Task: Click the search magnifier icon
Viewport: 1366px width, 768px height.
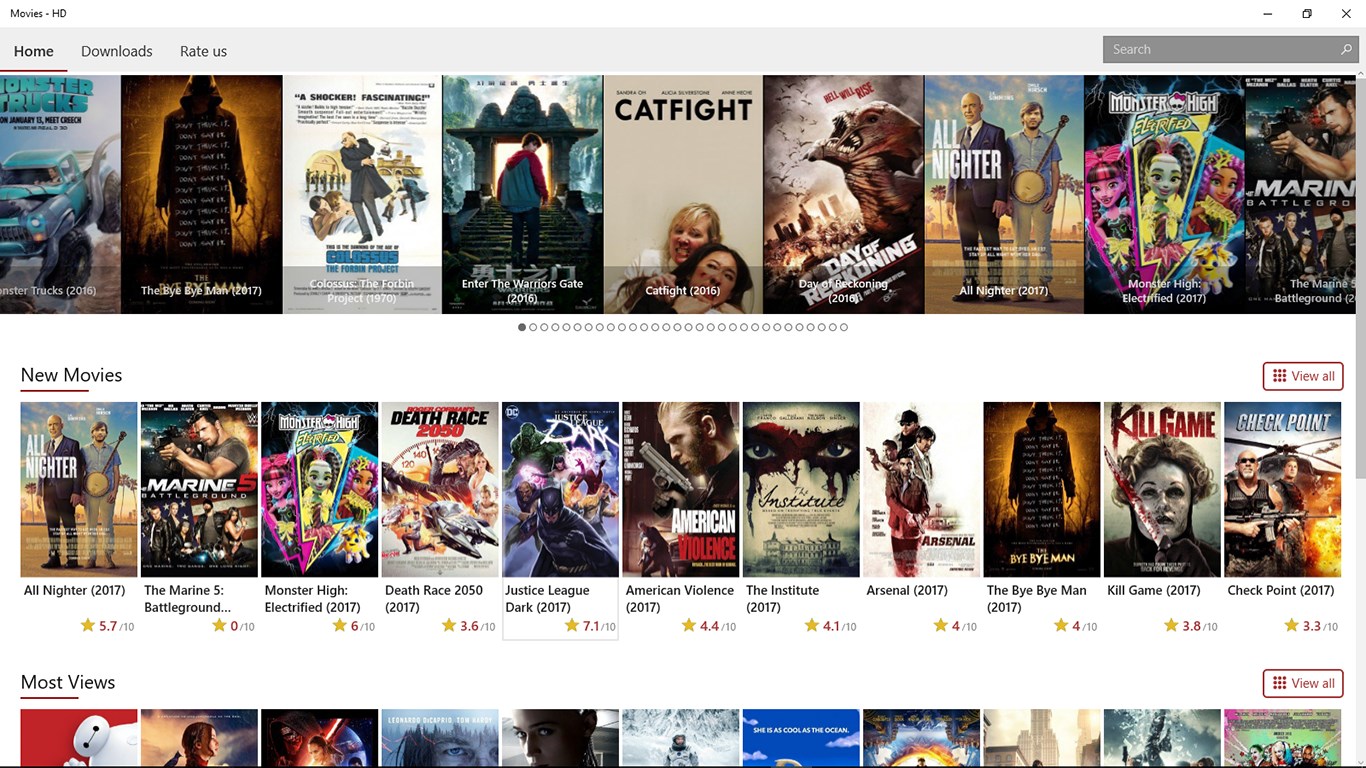Action: click(1346, 48)
